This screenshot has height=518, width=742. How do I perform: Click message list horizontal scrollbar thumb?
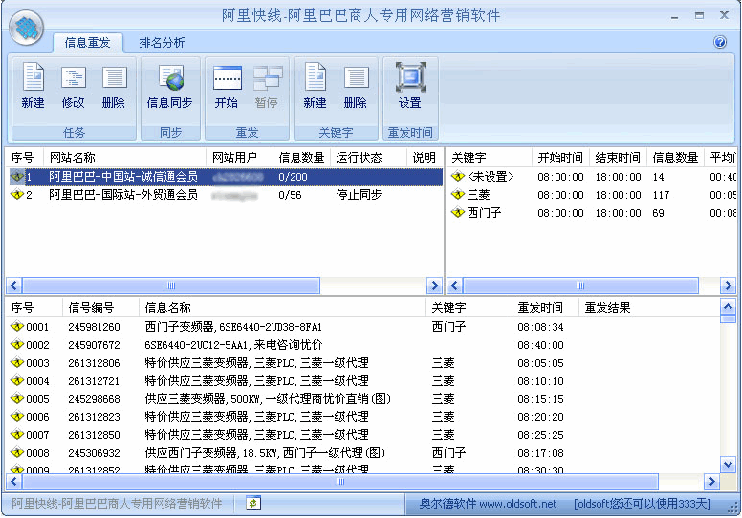[341, 482]
